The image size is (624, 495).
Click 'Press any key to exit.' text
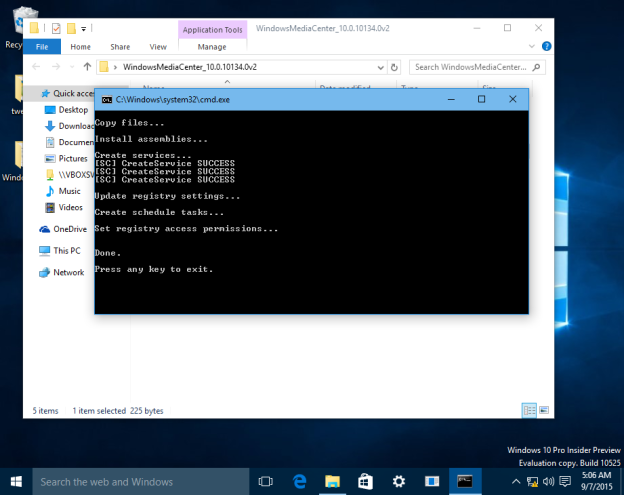[154, 269]
